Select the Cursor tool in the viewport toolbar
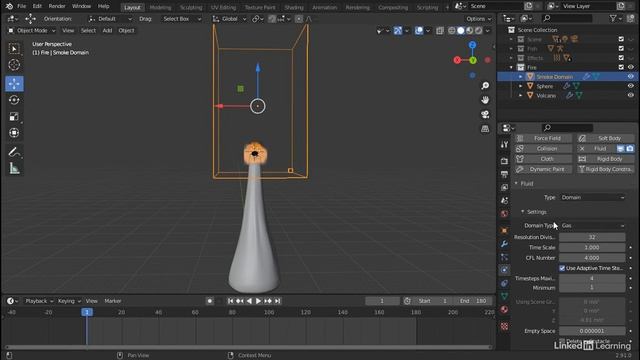 coord(14,65)
